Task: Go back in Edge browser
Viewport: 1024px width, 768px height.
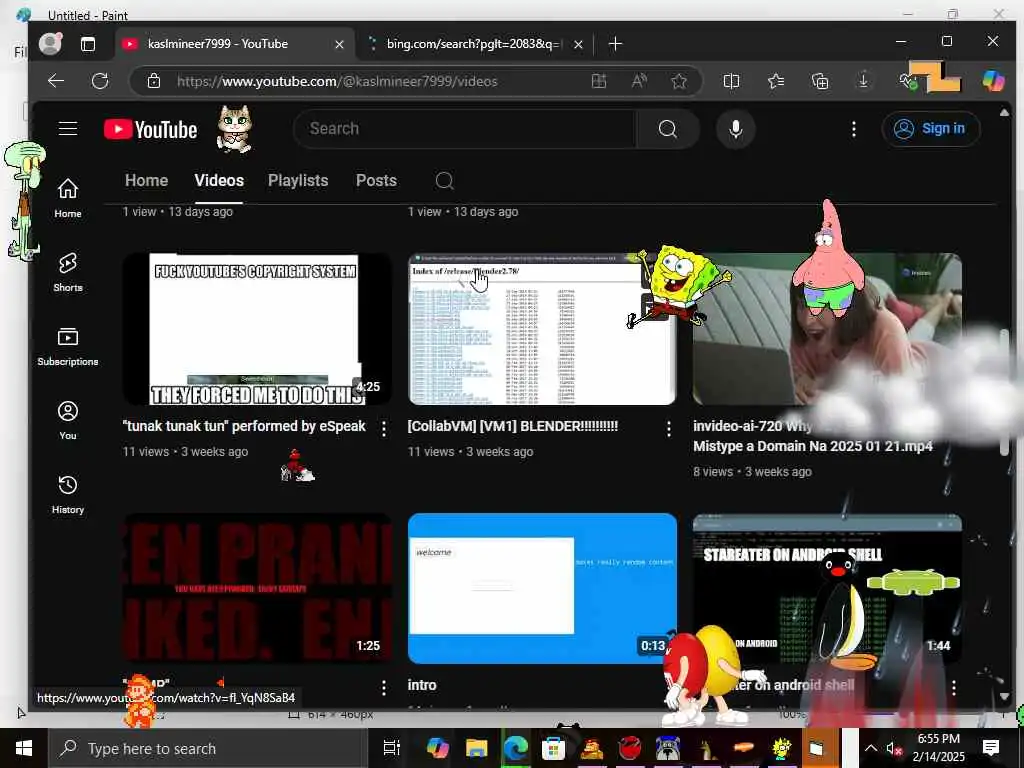Action: (x=56, y=81)
